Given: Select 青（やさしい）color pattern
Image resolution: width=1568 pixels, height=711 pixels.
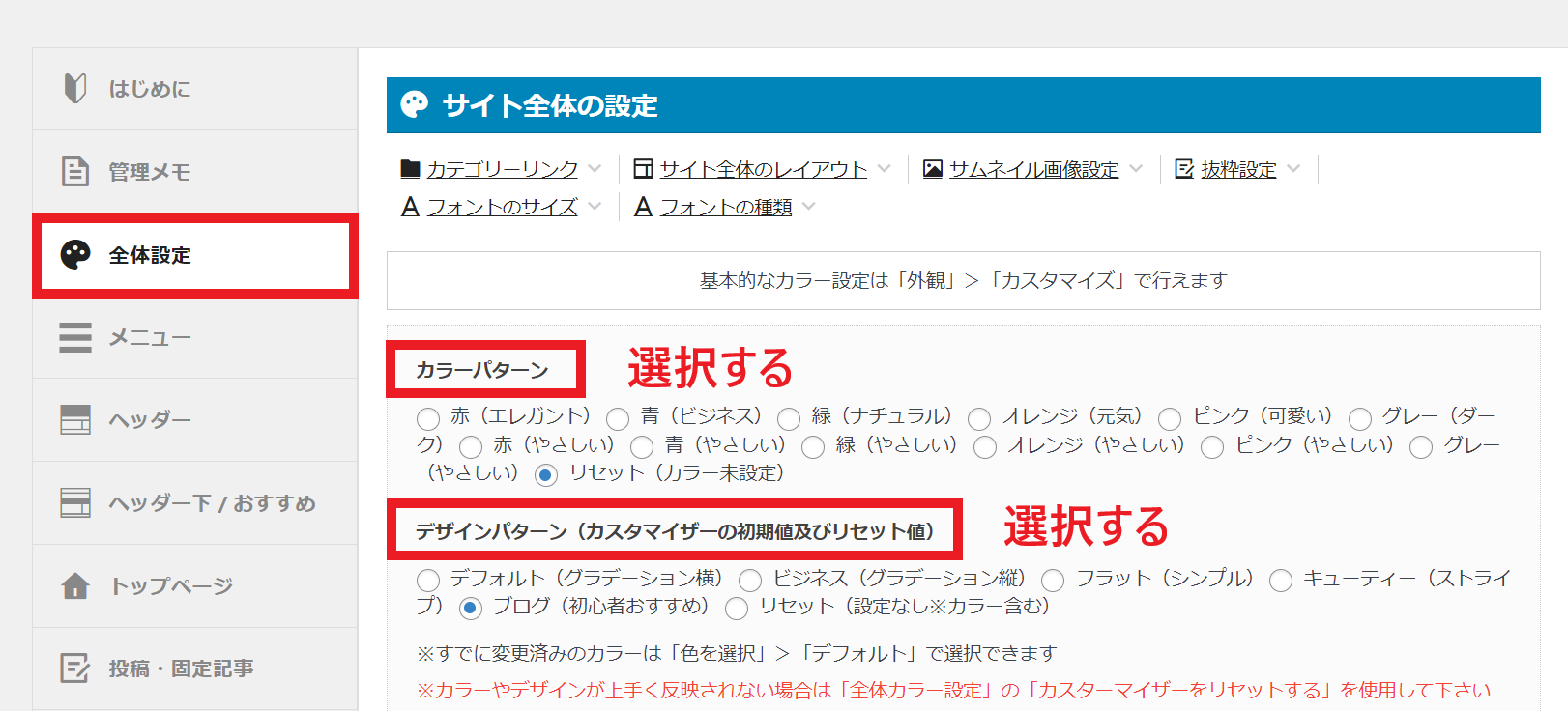Looking at the screenshot, I should 642,447.
